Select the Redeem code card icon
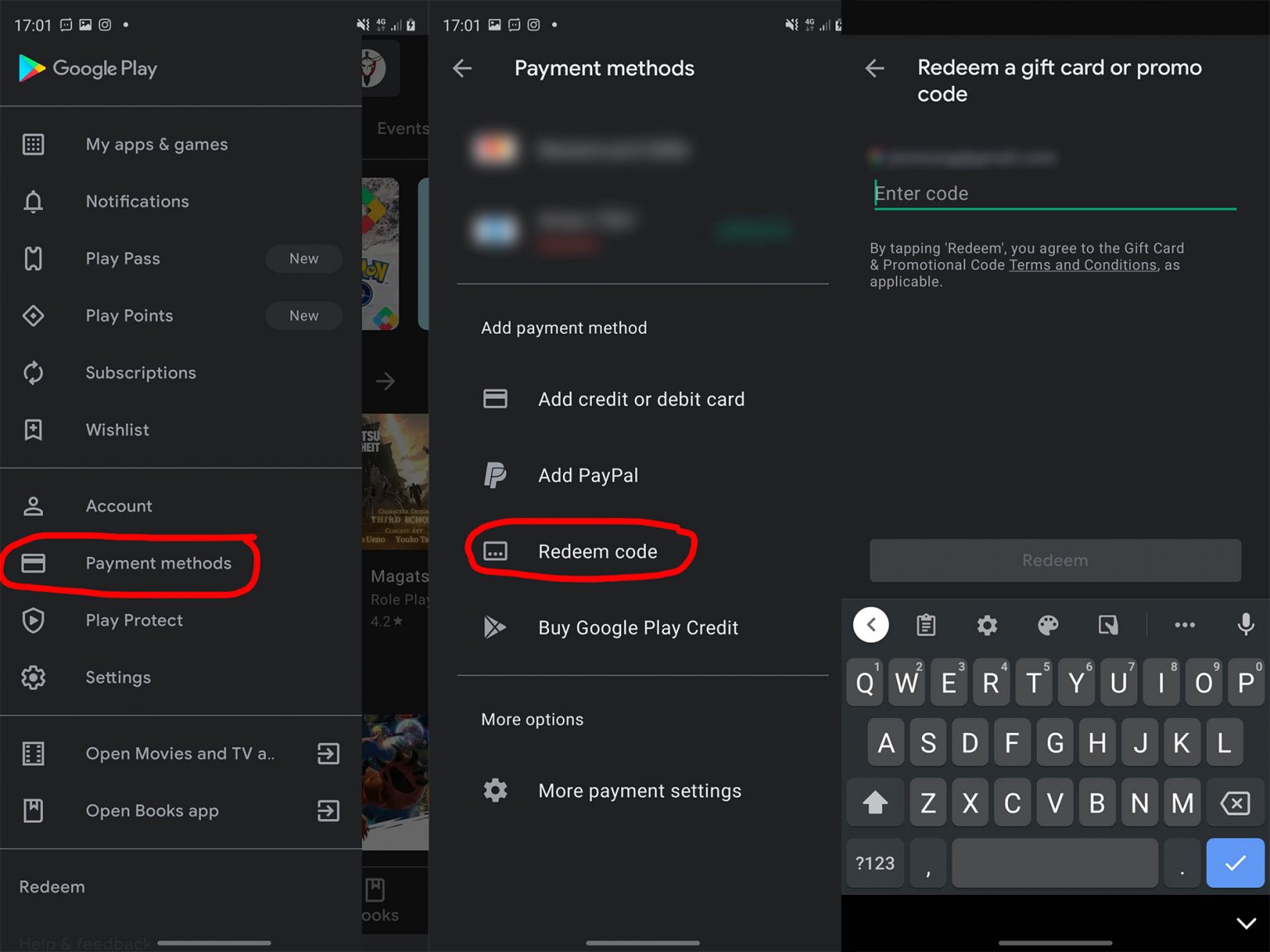The image size is (1270, 952). click(x=495, y=550)
